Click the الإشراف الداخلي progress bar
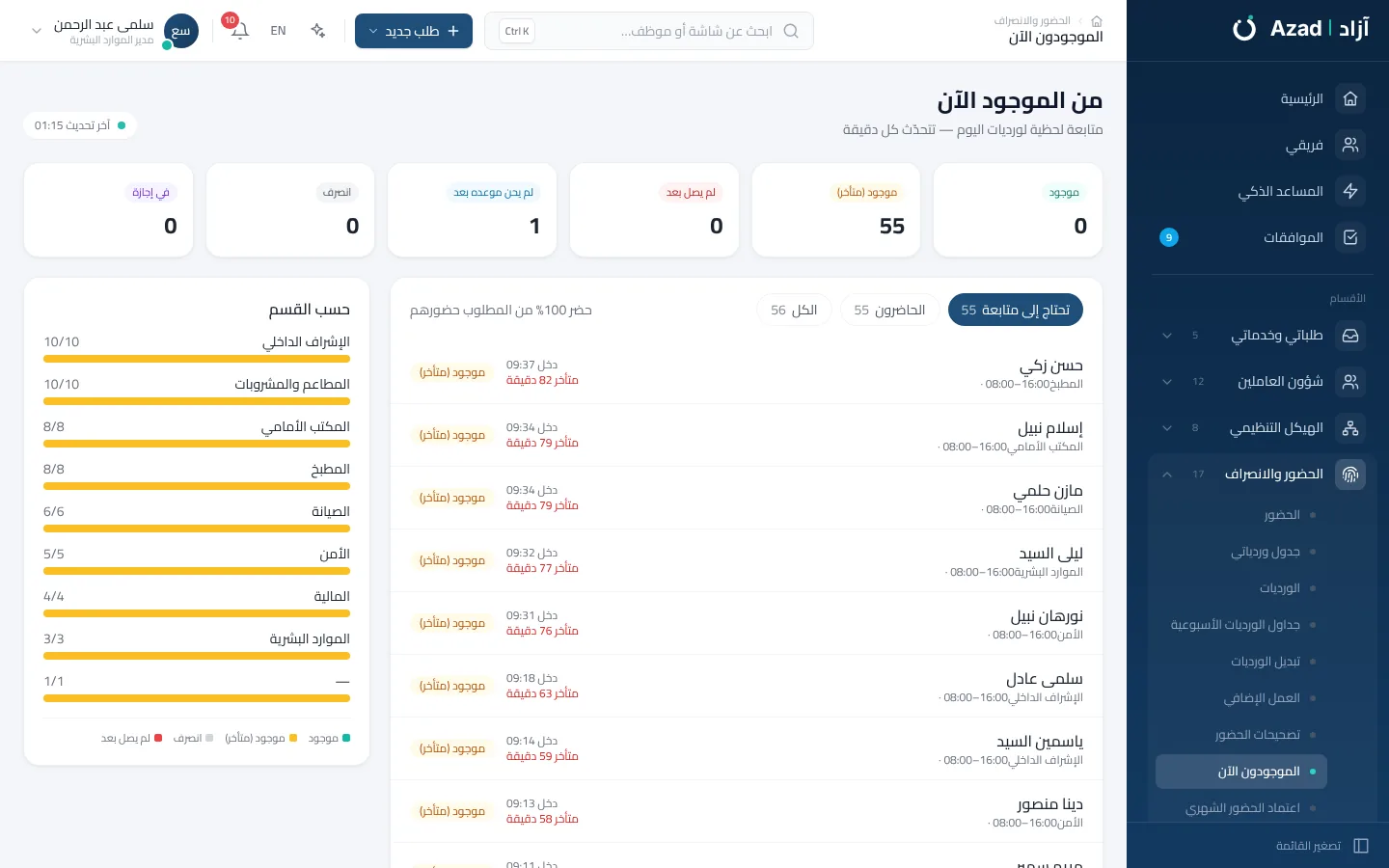Viewport: 1389px width, 868px height. (197, 359)
